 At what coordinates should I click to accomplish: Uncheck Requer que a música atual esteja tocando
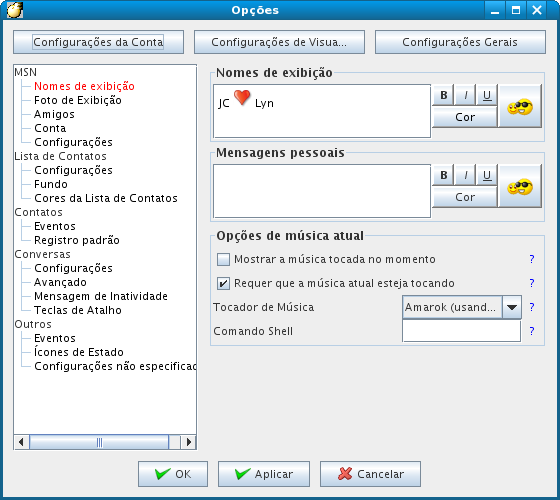point(223,283)
